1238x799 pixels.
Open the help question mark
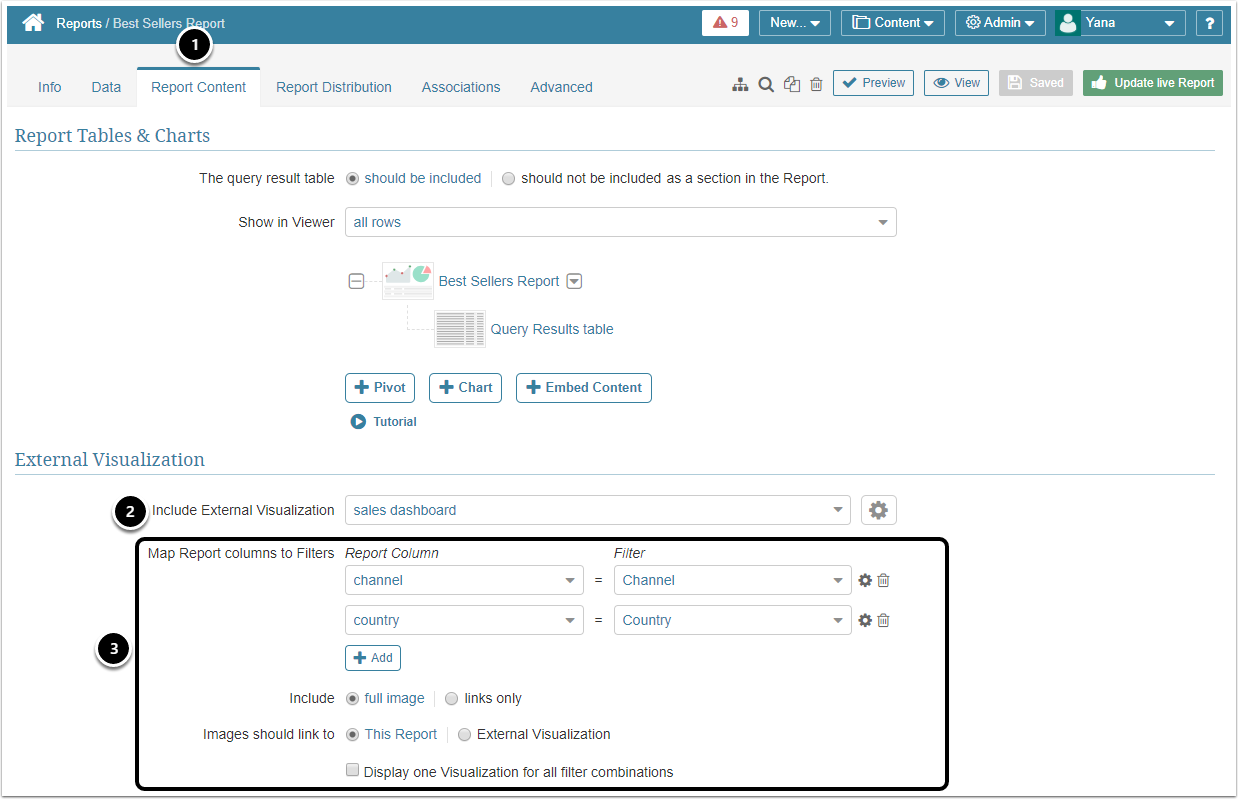click(1209, 23)
